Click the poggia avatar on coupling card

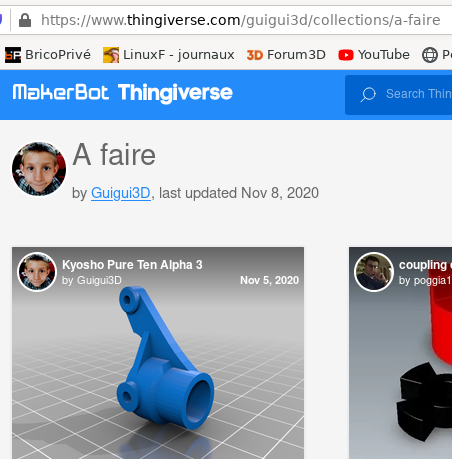coord(374,272)
